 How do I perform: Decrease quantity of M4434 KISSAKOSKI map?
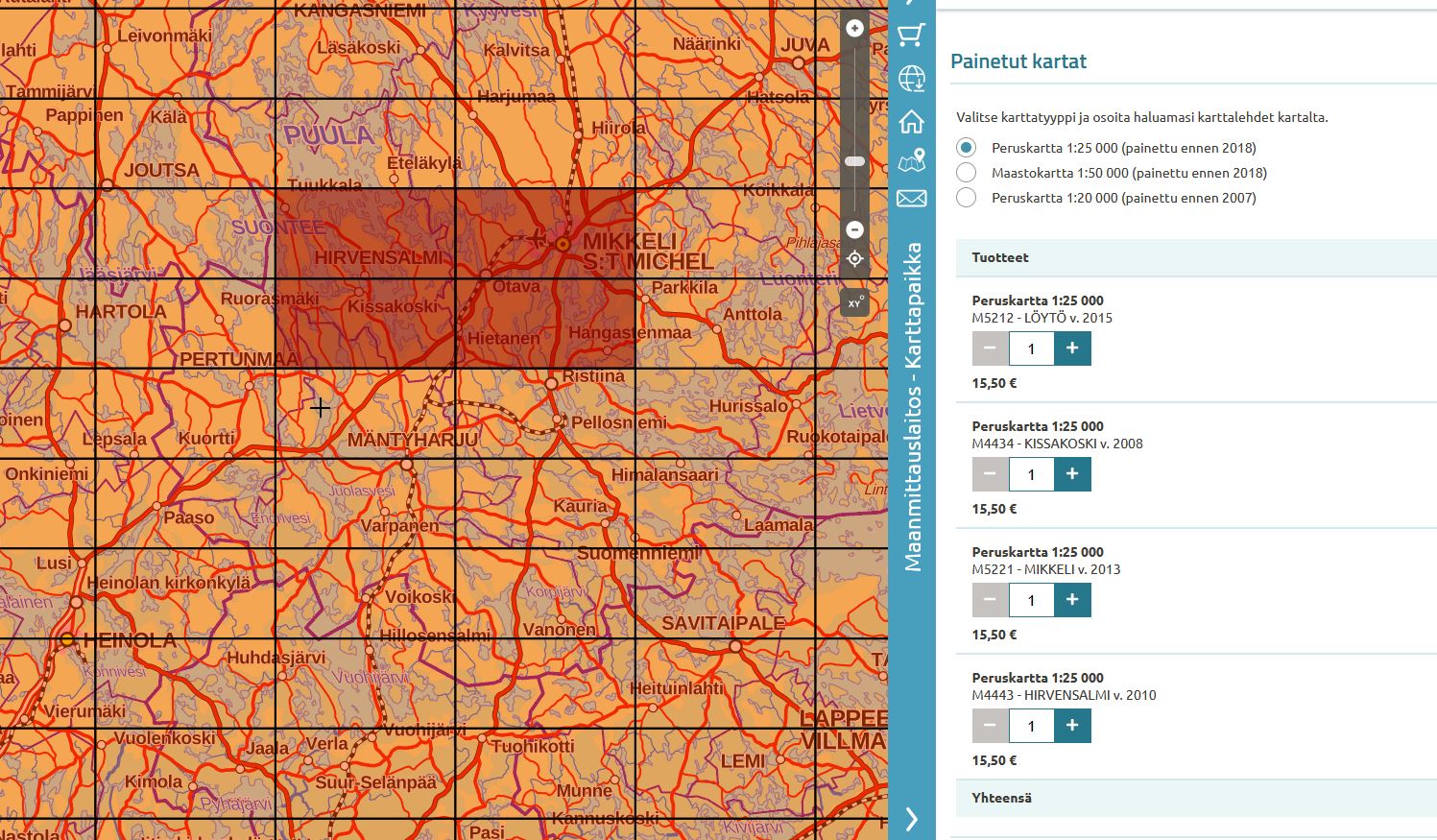coord(990,474)
